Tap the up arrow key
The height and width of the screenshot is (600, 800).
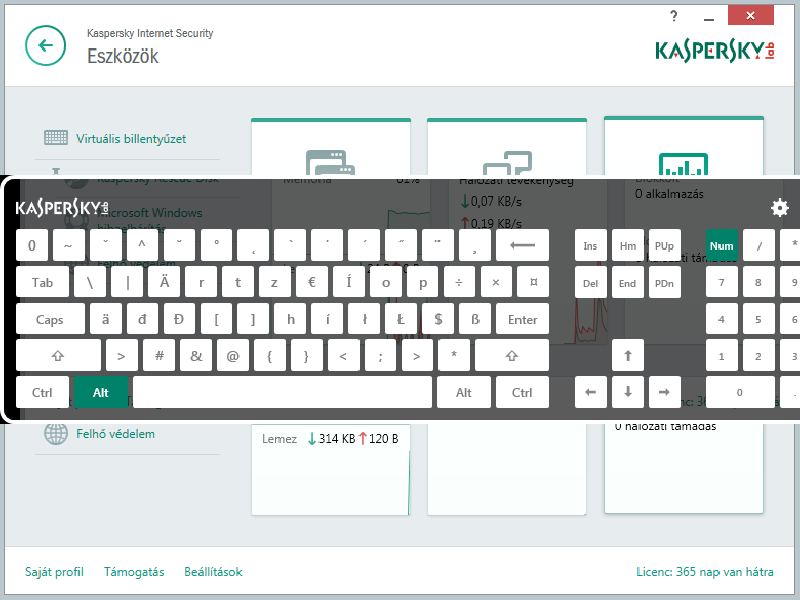pyautogui.click(x=628, y=356)
